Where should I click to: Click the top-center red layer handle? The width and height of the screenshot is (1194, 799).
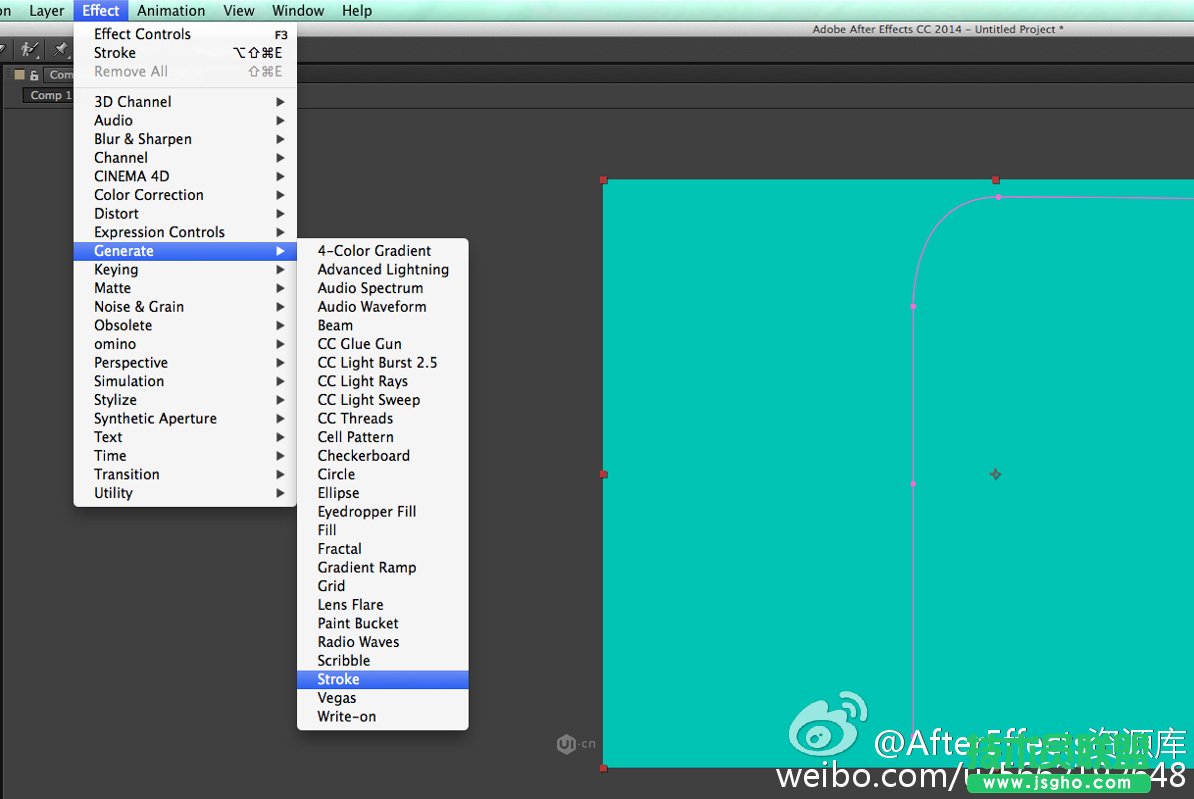tap(995, 180)
